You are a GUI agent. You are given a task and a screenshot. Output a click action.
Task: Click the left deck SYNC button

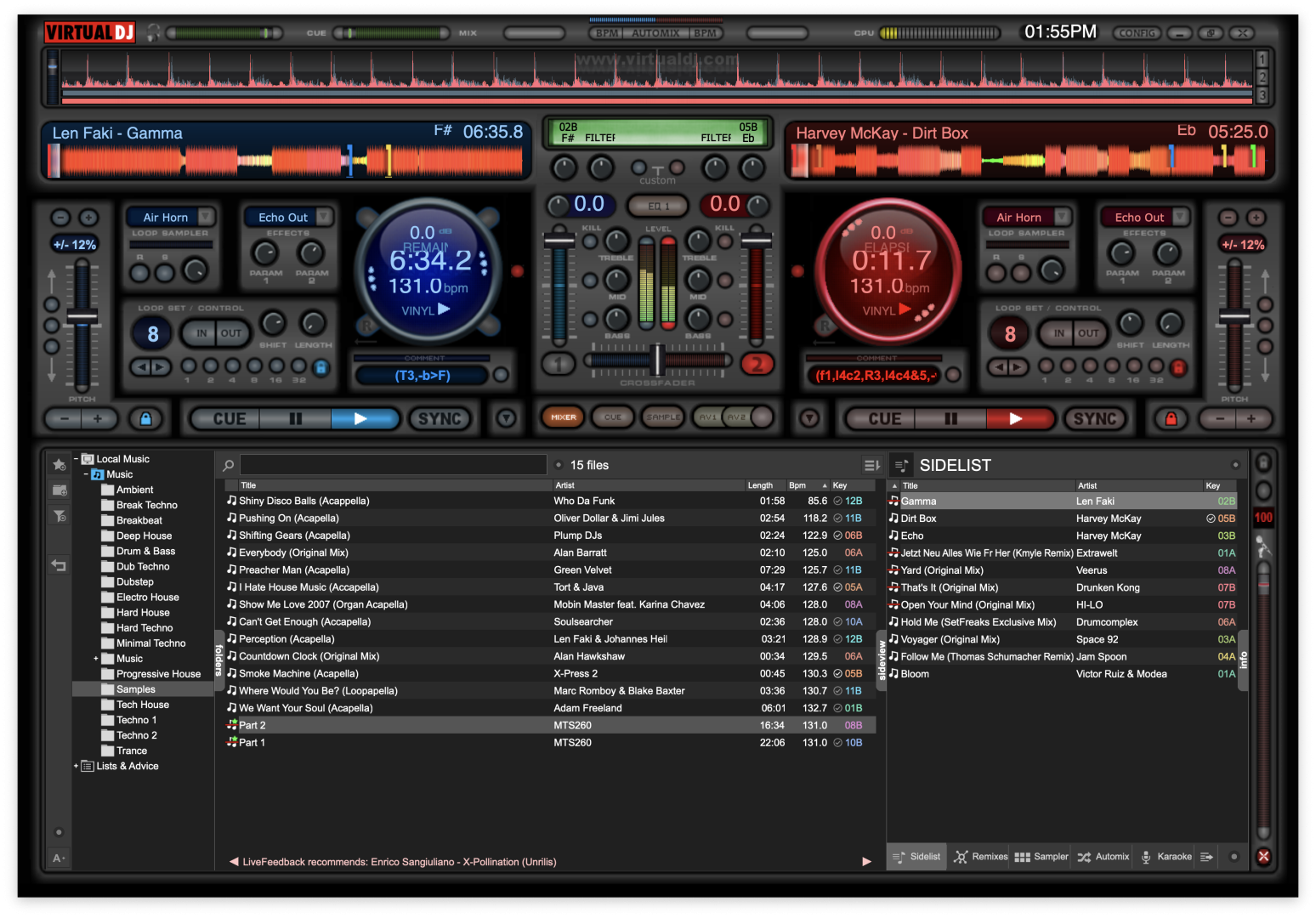click(440, 418)
